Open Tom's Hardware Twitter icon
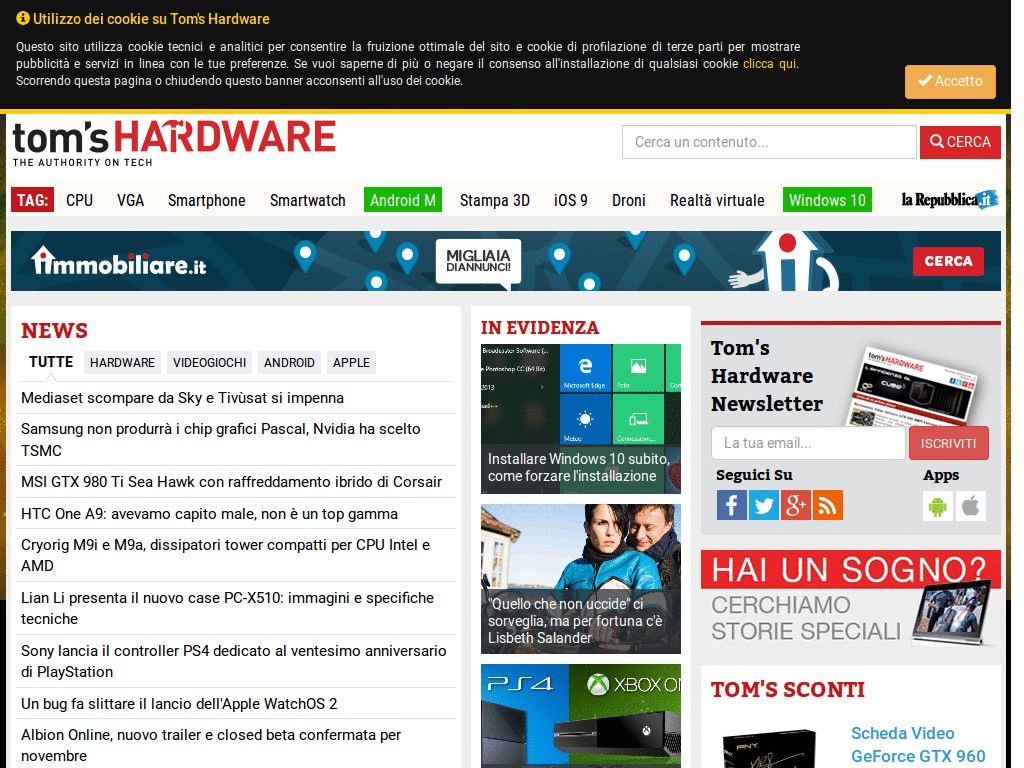Image resolution: width=1024 pixels, height=768 pixels. click(763, 505)
